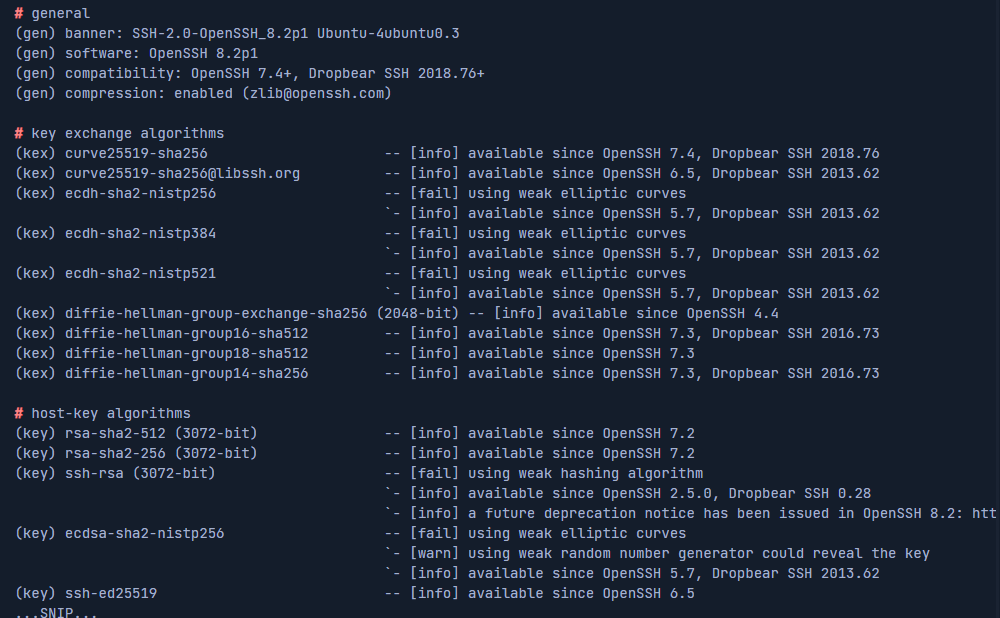This screenshot has width=1000, height=618.
Task: Click 'available since OpenSSH 2.5.0, Dropbear SSH 0.28'
Action: tap(670, 494)
